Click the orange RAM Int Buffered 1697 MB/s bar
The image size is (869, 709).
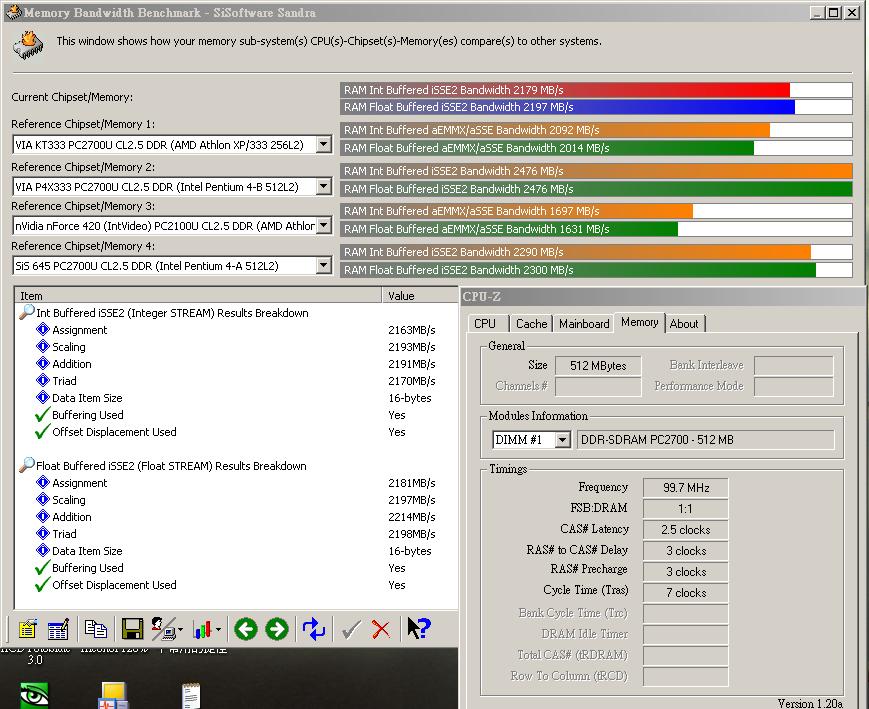tap(517, 211)
